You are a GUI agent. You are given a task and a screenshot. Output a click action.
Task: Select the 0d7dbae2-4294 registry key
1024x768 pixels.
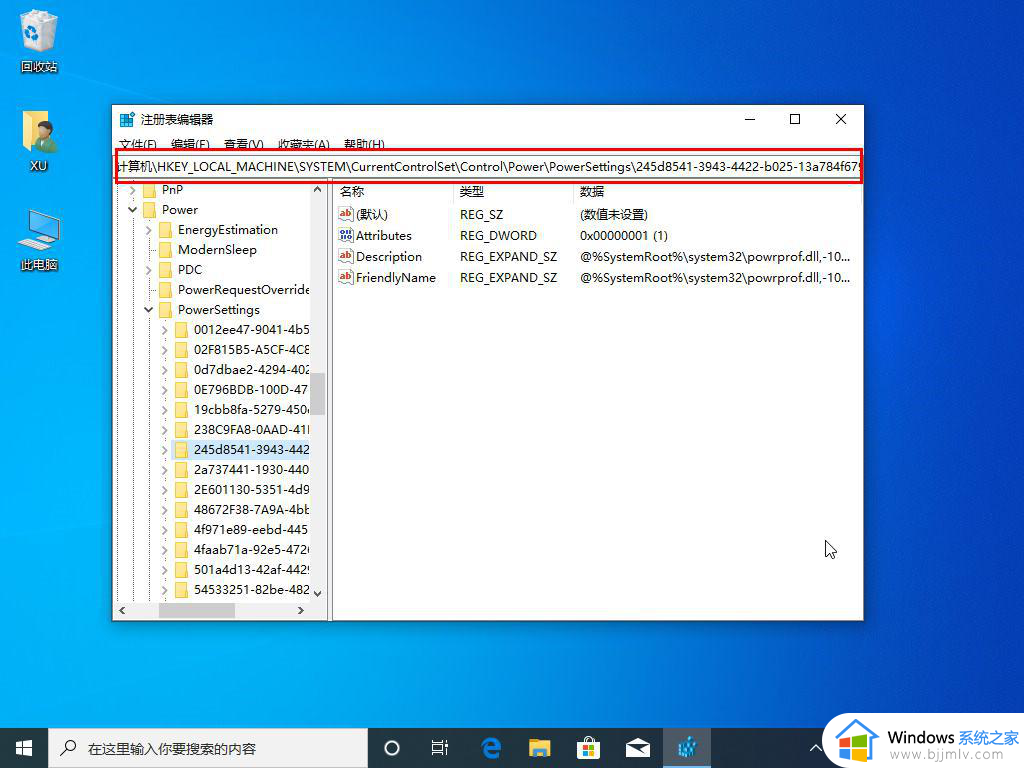251,370
